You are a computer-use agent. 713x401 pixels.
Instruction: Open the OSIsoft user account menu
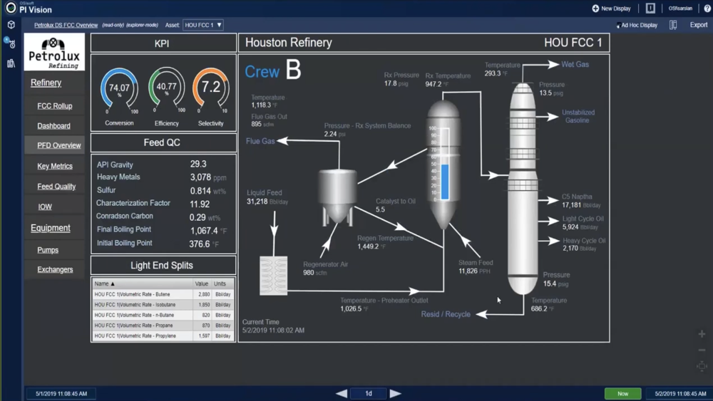click(x=680, y=8)
